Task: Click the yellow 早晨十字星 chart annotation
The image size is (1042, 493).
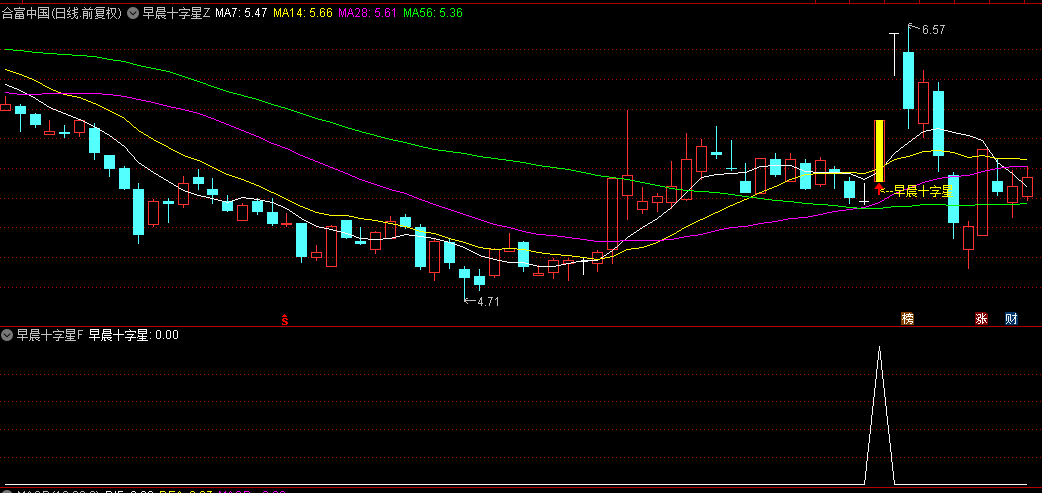Action: (922, 192)
